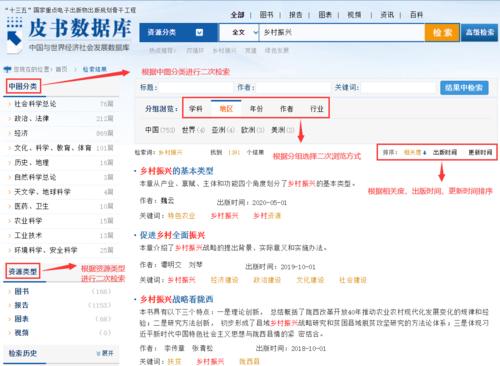Select the 百科 search type tab
Image resolution: width=500 pixels, height=366 pixels.
tap(416, 15)
